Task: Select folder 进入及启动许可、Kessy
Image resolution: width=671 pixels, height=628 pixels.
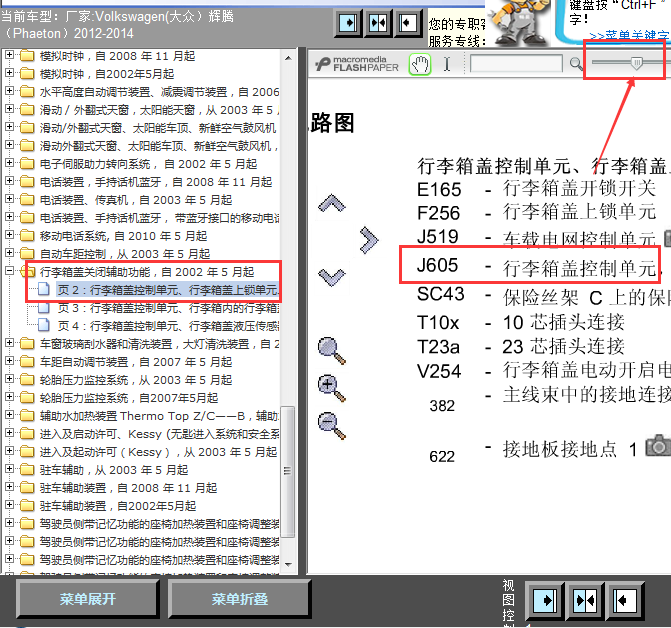Action: [x=159, y=434]
